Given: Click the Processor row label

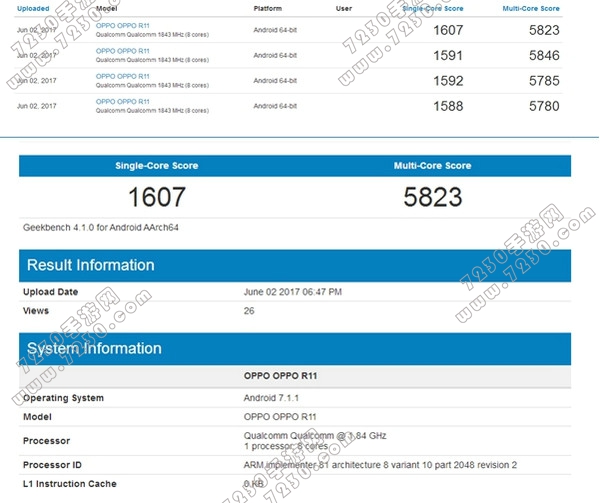Looking at the screenshot, I should tap(46, 441).
